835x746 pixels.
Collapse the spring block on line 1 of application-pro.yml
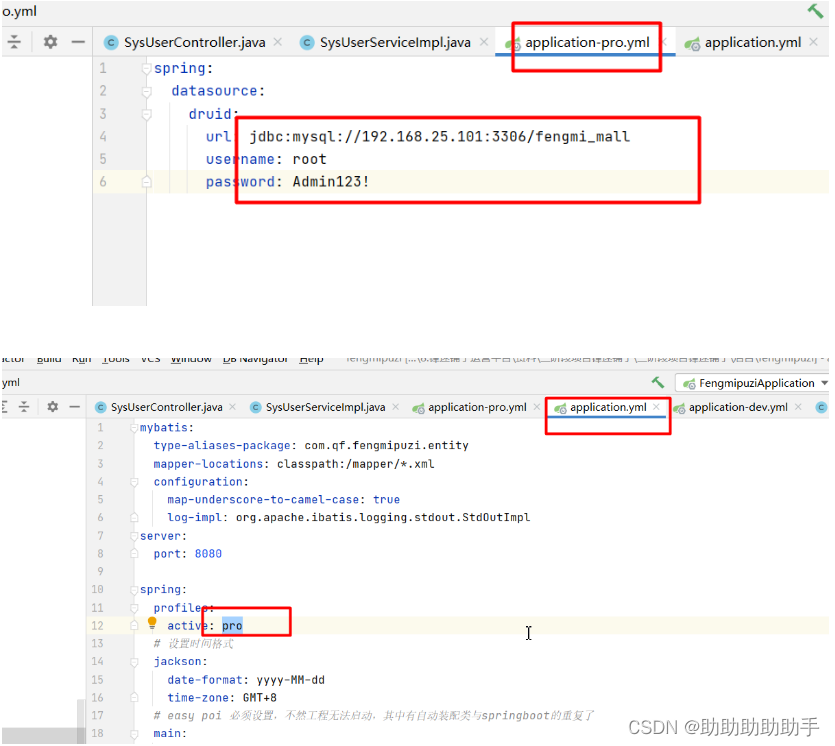coord(146,69)
